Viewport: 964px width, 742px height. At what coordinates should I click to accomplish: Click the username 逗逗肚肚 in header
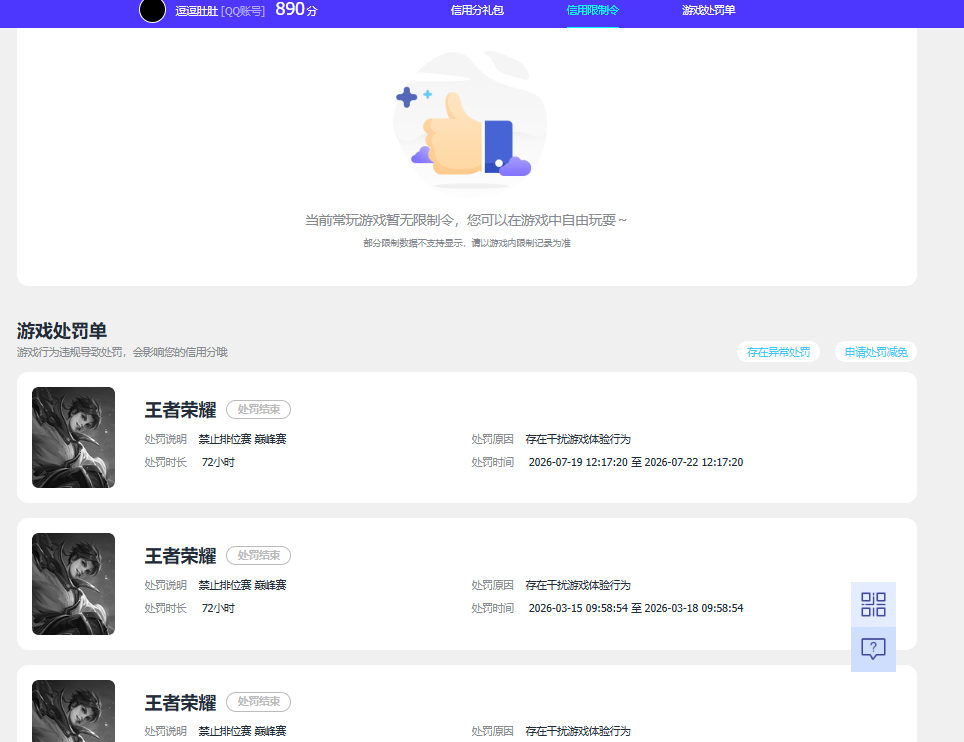[x=196, y=11]
